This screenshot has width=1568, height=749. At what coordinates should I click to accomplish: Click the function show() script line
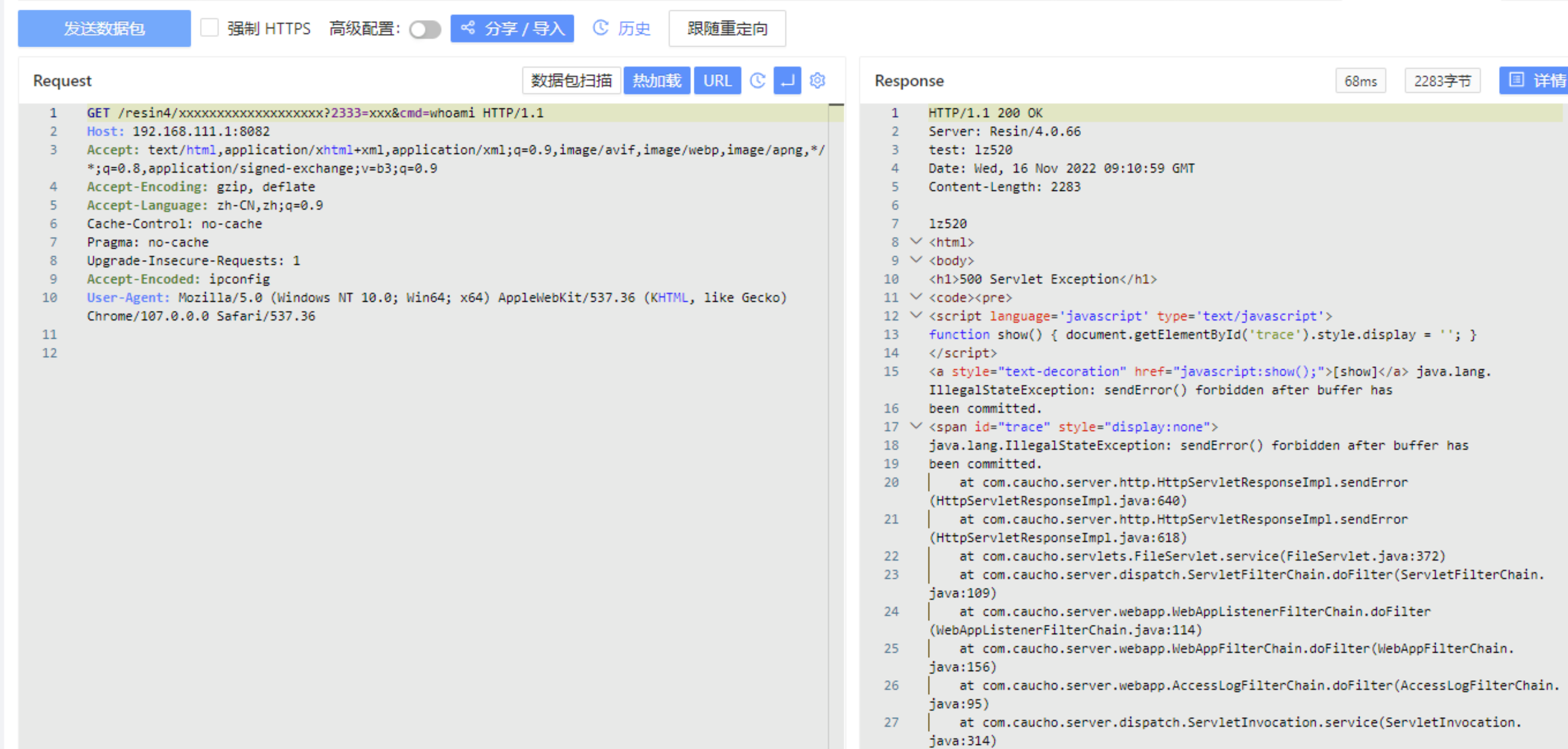1202,334
